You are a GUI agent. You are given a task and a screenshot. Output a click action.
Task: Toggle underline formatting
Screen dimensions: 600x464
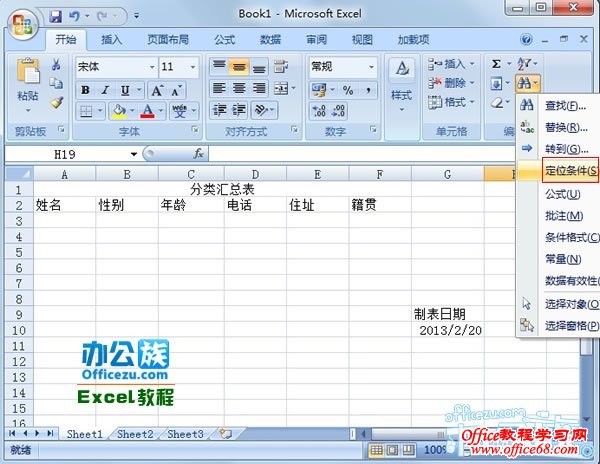coord(125,91)
